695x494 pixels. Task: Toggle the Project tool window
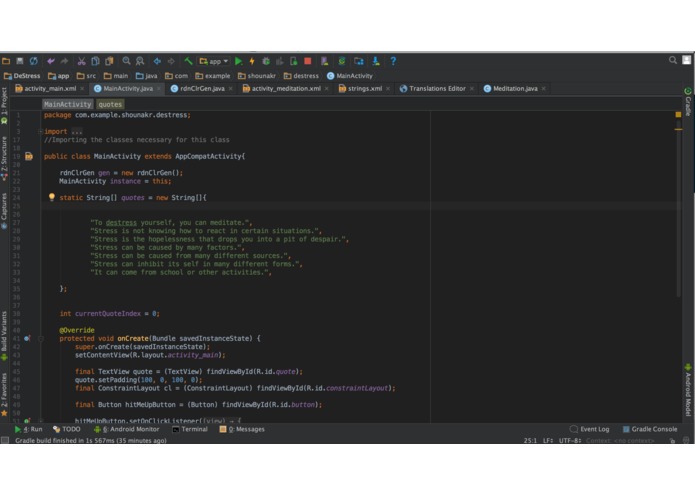[x=4, y=106]
